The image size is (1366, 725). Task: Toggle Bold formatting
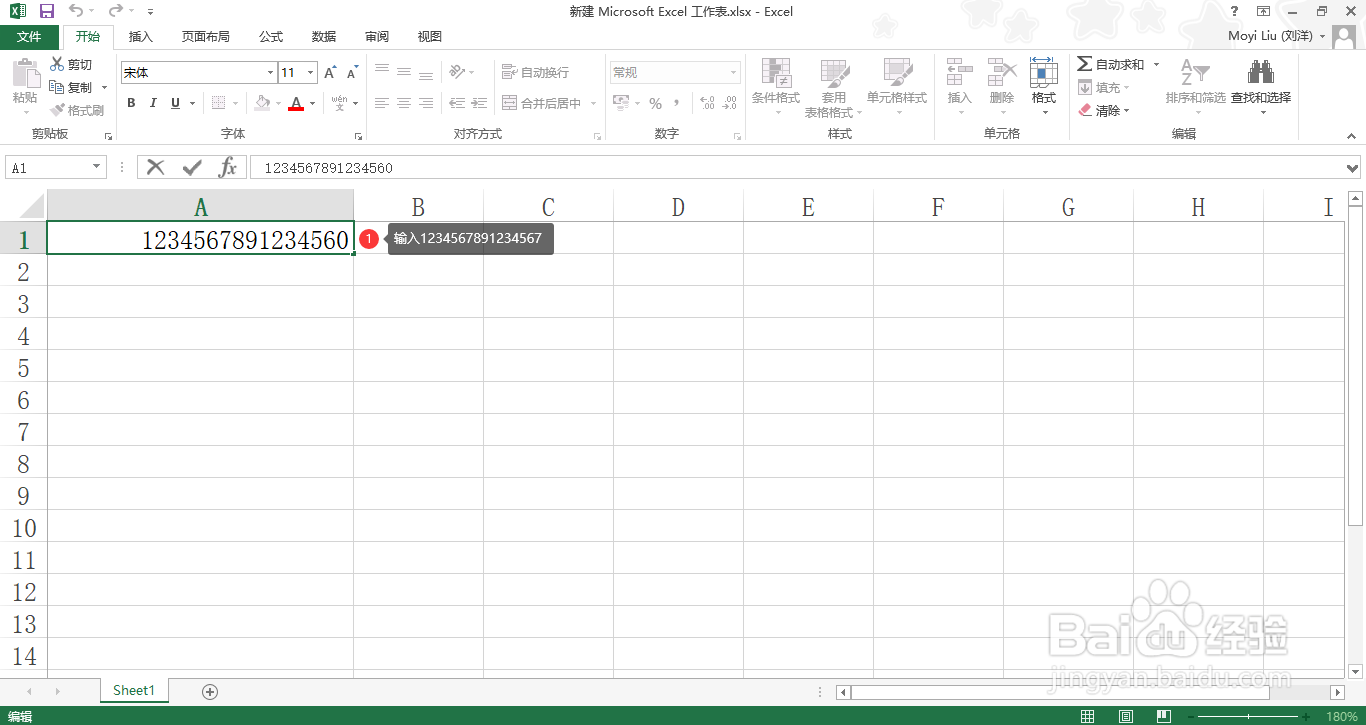point(131,103)
